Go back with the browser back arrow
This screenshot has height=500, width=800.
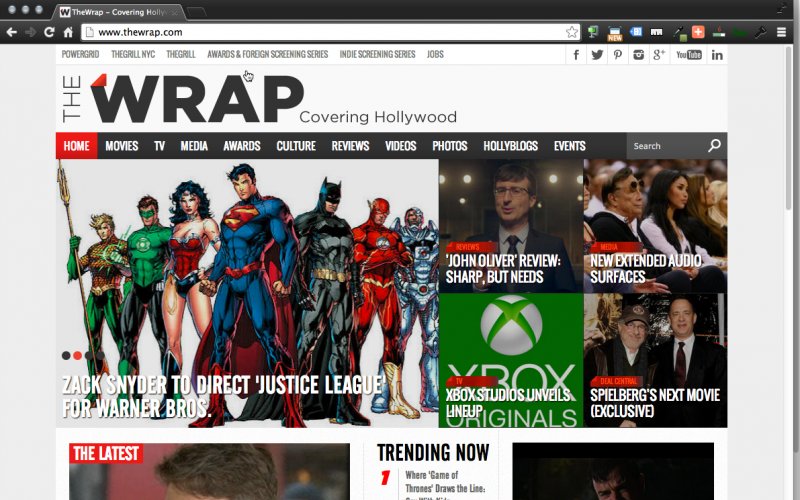(x=12, y=32)
